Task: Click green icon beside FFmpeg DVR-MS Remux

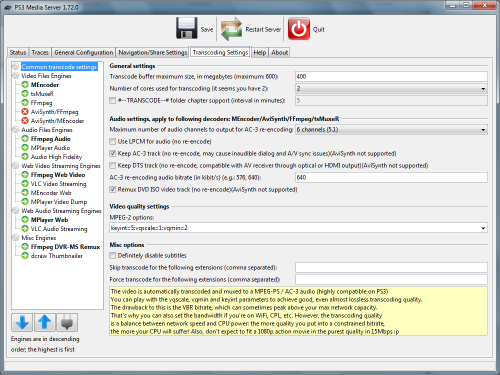Action: 25,247
